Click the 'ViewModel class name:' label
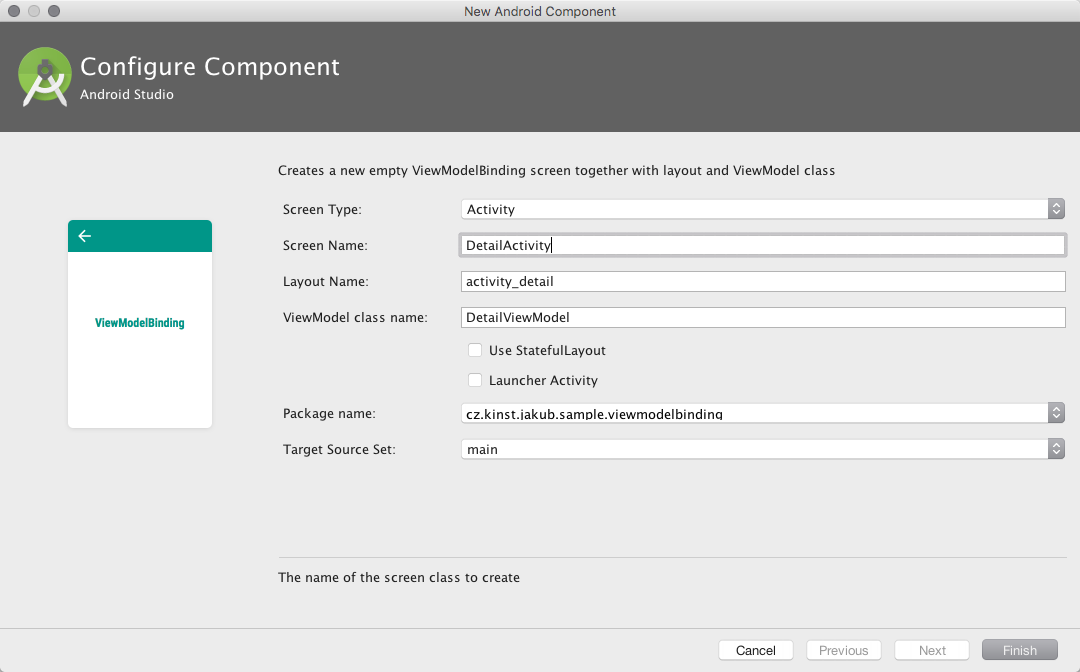 355,317
